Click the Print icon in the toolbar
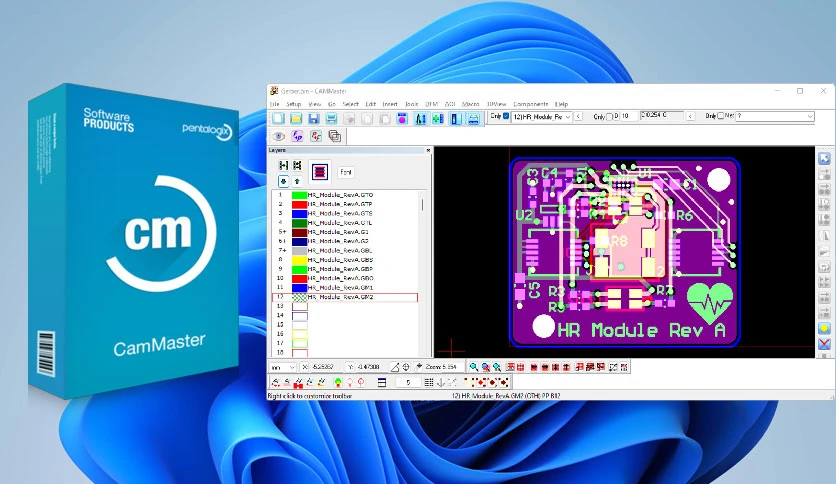836x484 pixels. coord(331,118)
